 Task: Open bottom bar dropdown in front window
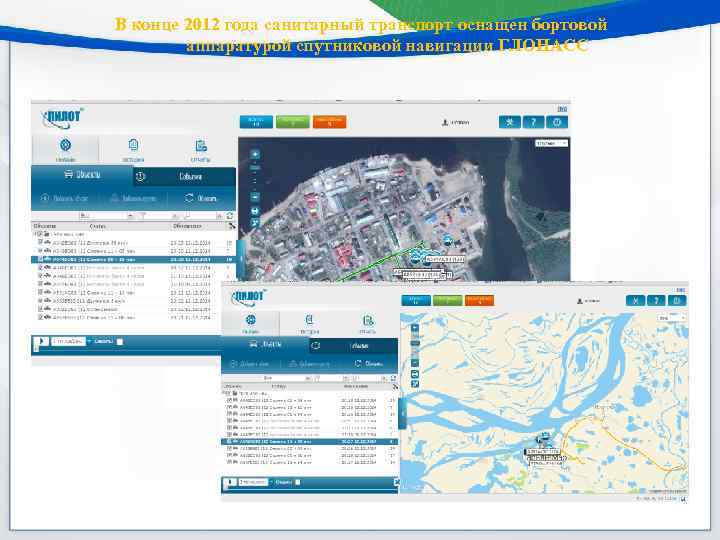pyautogui.click(x=255, y=482)
